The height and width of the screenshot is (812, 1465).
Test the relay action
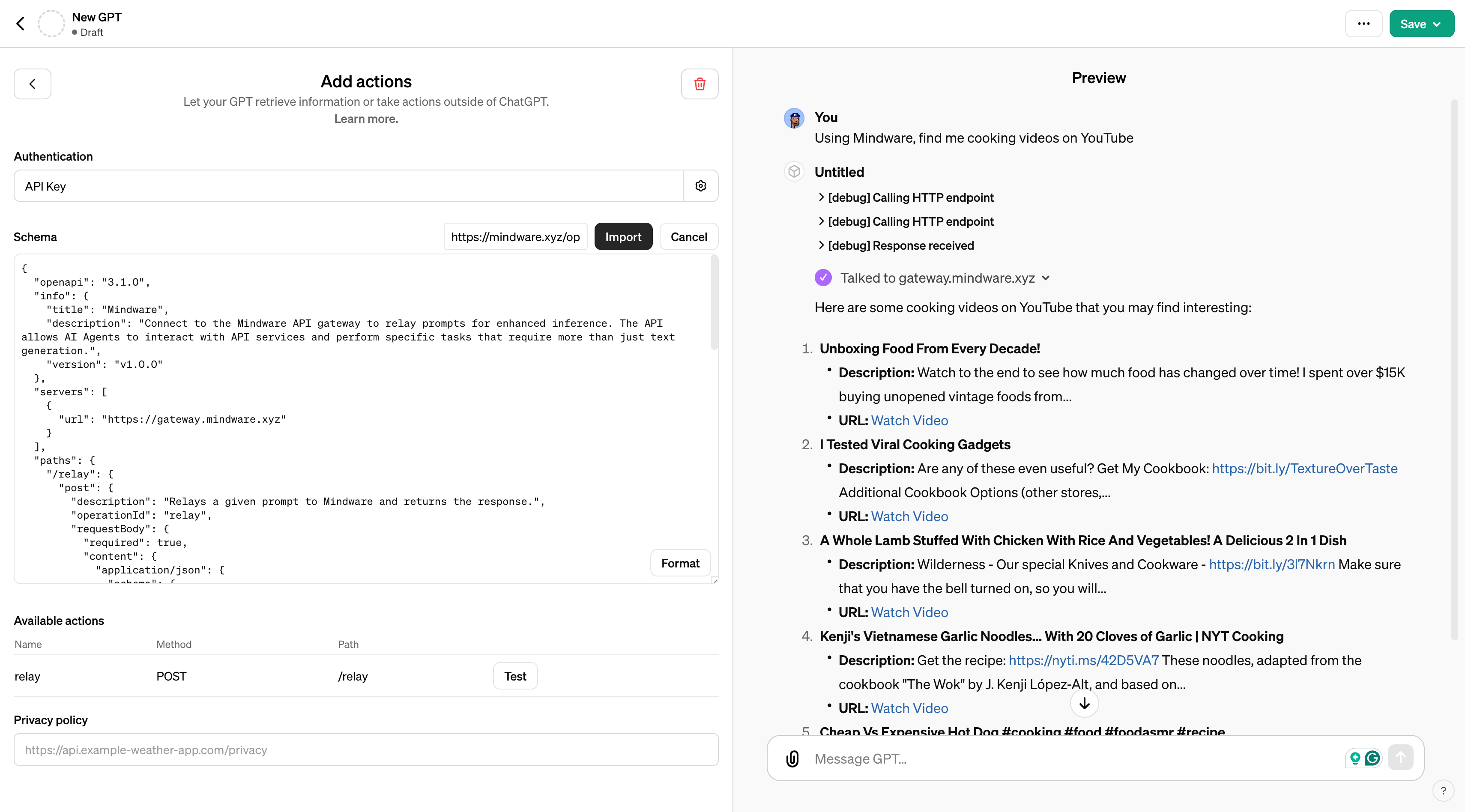click(x=515, y=676)
